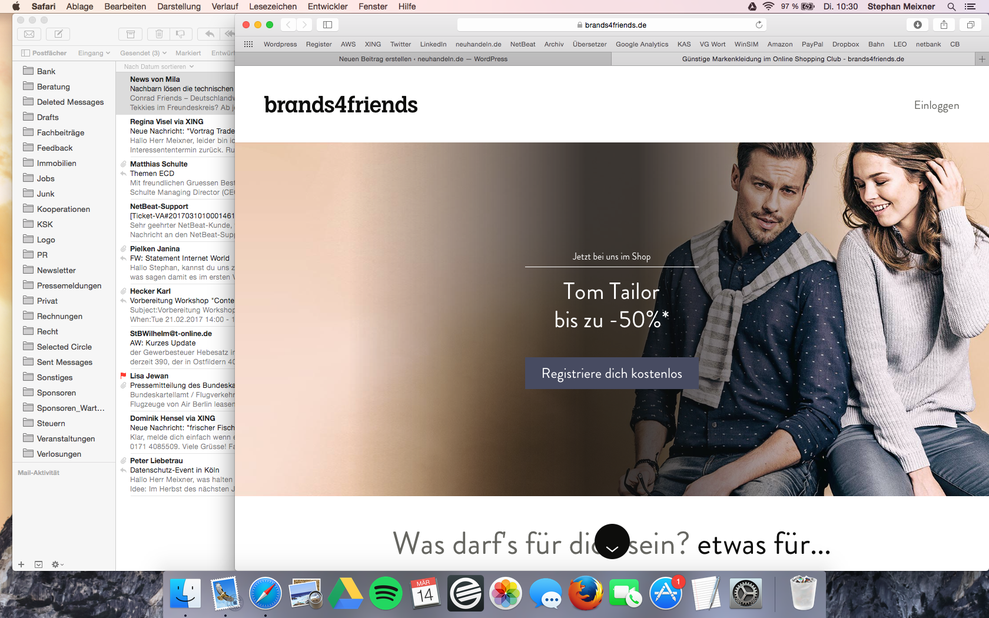Click the Einloggen link

pos(936,105)
